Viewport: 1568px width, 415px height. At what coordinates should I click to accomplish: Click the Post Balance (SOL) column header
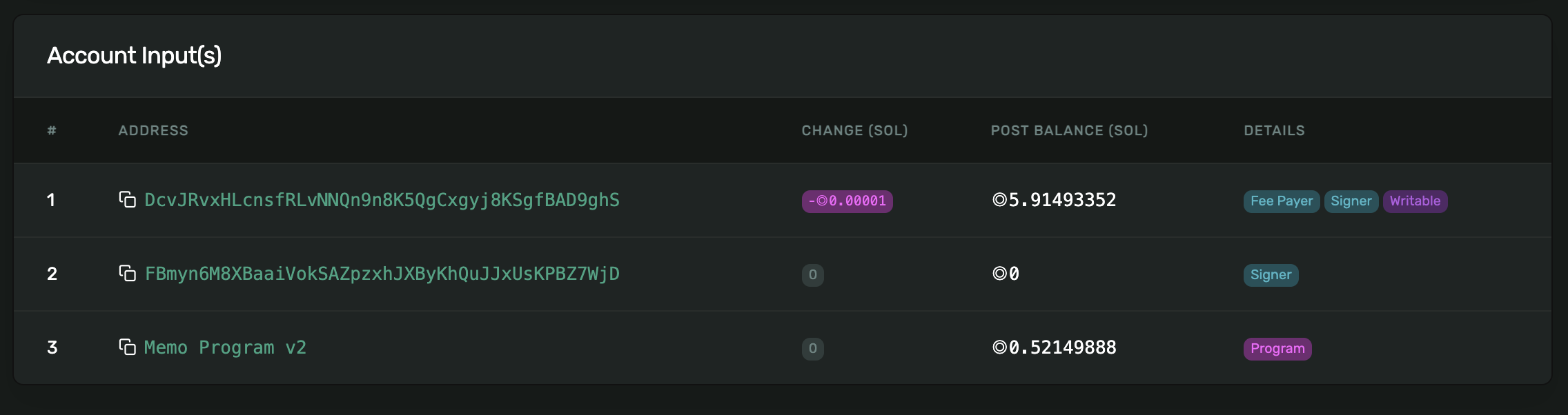1069,130
